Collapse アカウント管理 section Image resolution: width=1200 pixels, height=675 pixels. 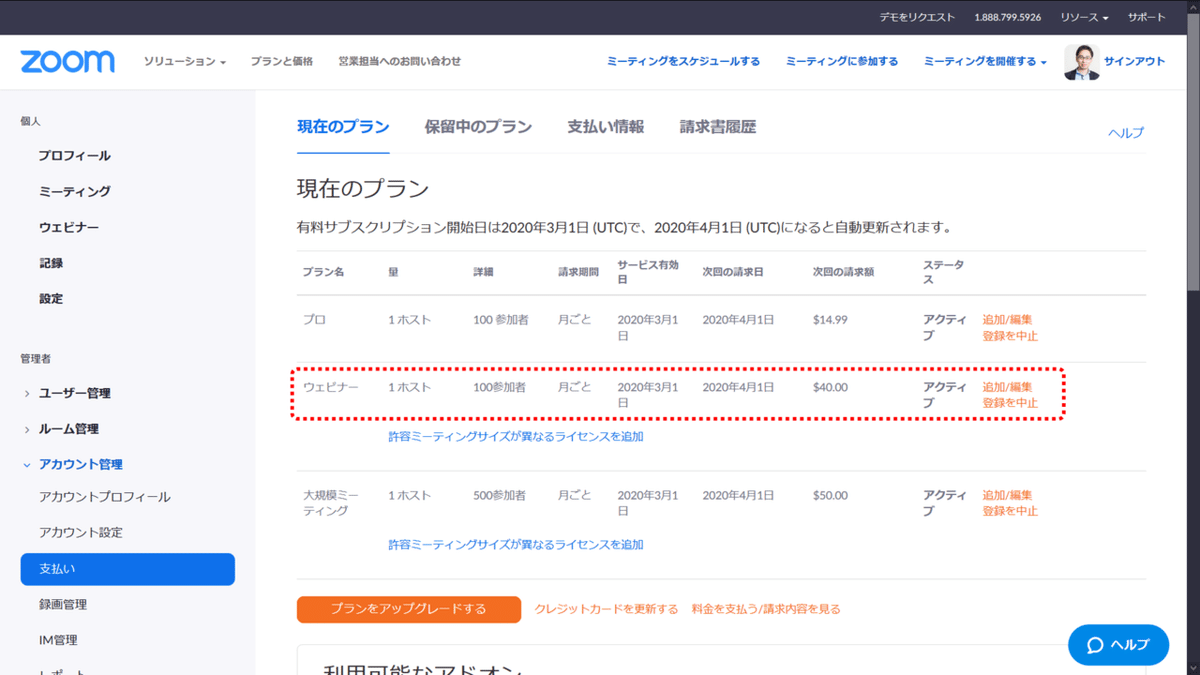[80, 464]
